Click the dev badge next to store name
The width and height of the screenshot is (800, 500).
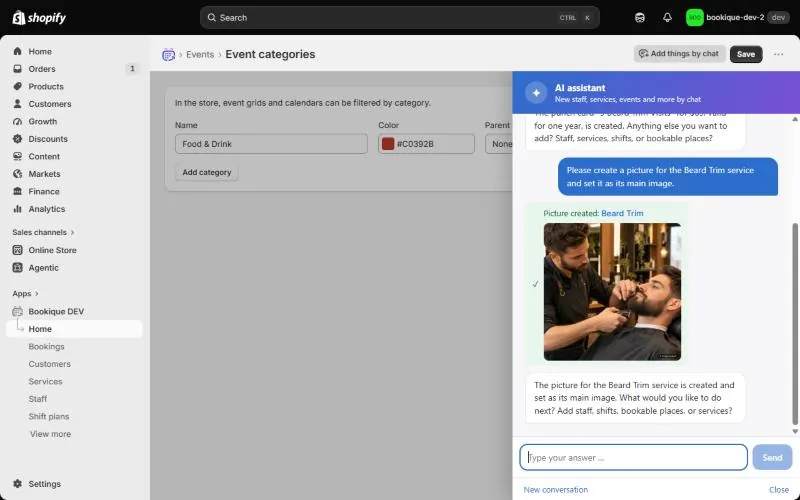click(779, 17)
